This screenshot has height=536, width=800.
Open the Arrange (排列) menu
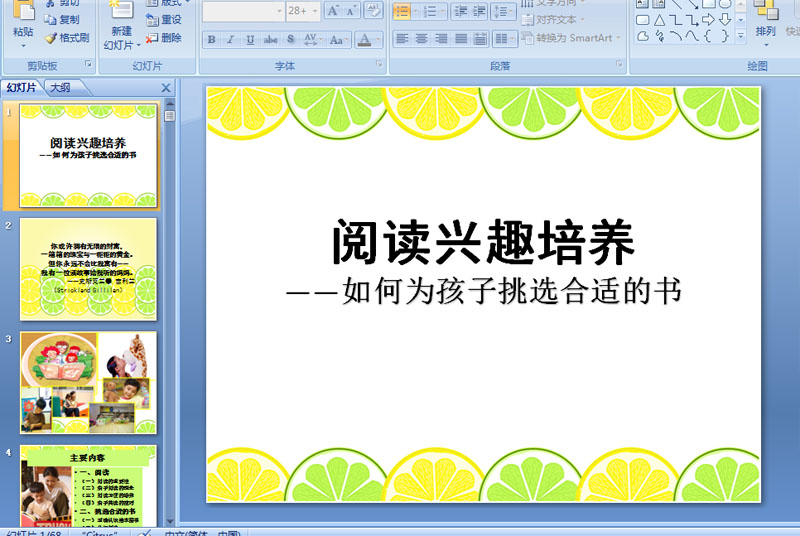[765, 23]
